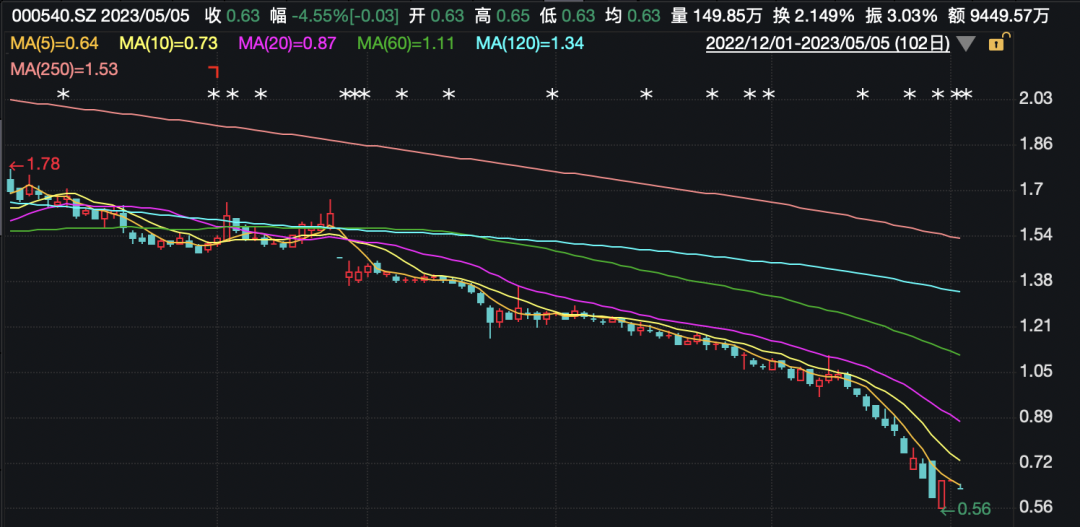Open the date range dropdown triangle
The image size is (1080, 527).
tap(965, 44)
